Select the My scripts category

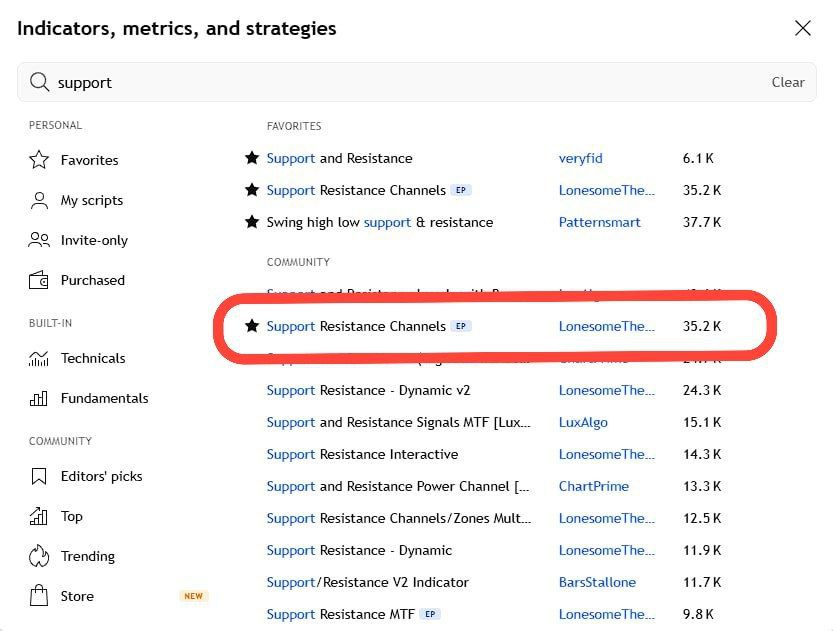tap(92, 200)
